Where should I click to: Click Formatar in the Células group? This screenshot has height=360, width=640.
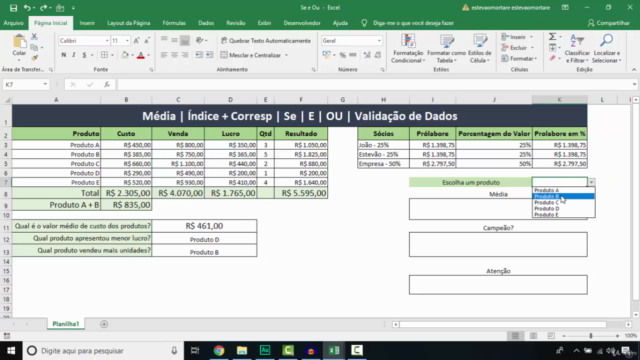tap(519, 58)
